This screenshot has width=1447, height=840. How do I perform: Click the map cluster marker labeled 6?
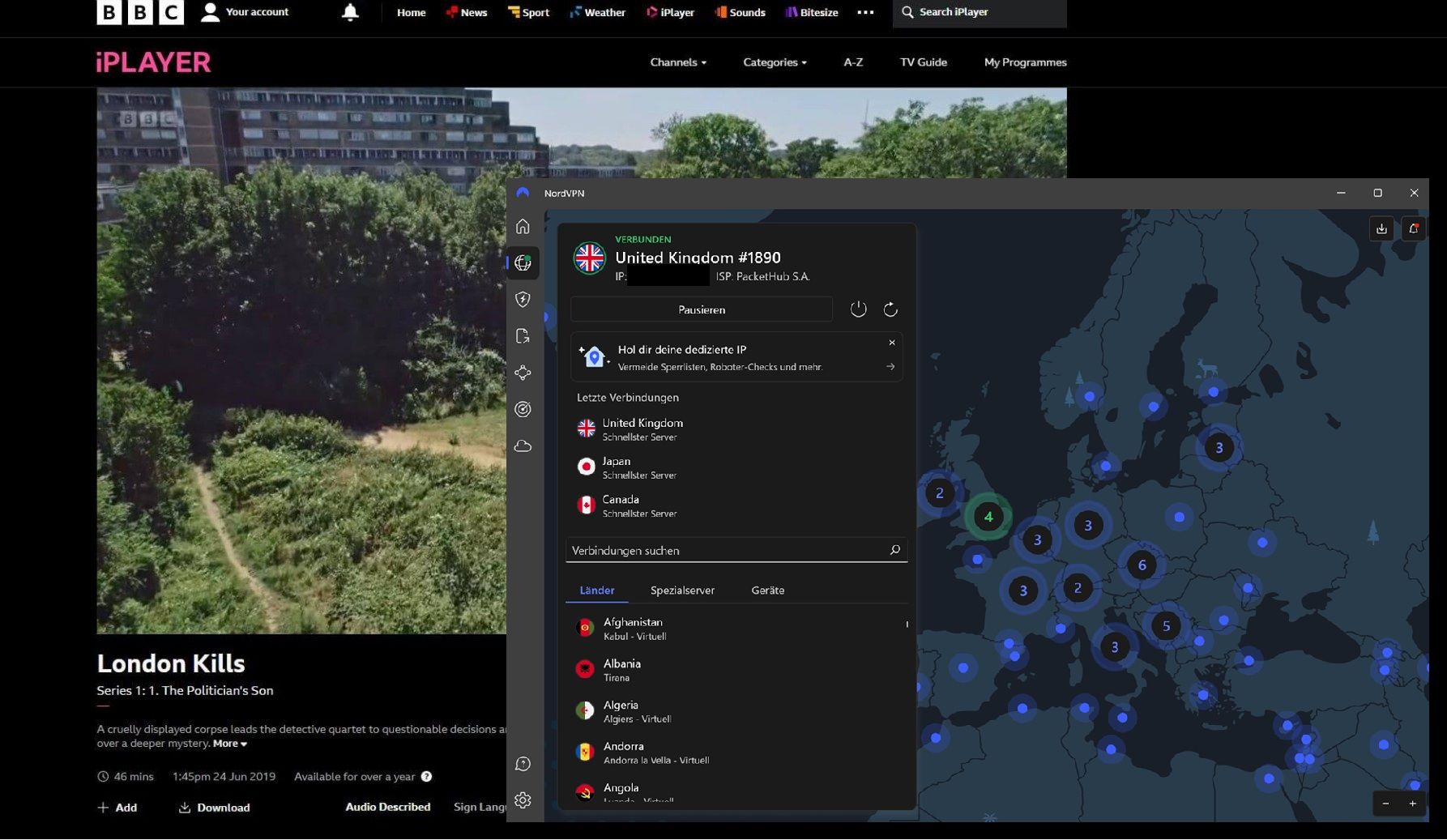tap(1142, 565)
